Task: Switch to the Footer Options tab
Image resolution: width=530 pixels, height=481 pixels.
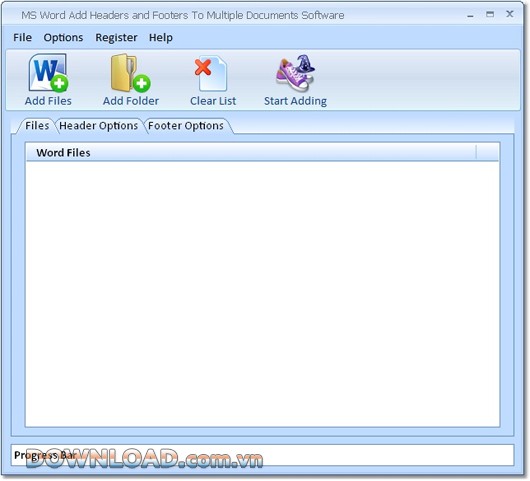Action: (186, 126)
